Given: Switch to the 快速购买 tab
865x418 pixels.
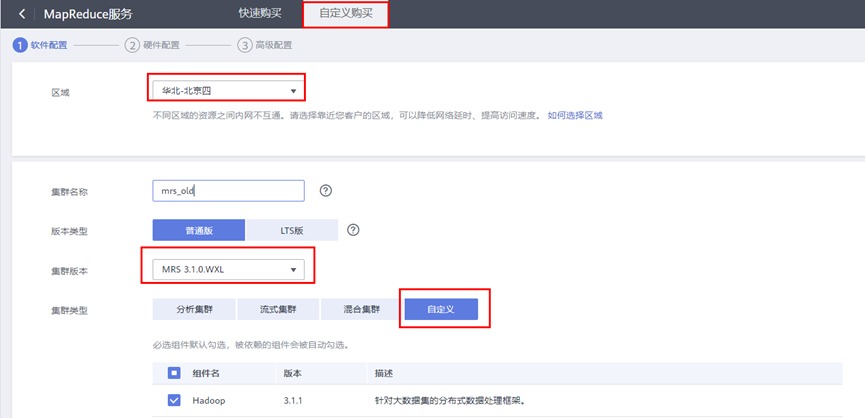Looking at the screenshot, I should (x=260, y=14).
